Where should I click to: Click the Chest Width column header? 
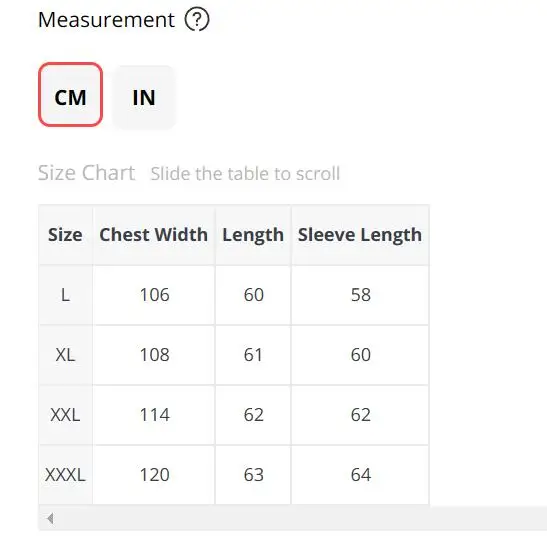pos(153,235)
